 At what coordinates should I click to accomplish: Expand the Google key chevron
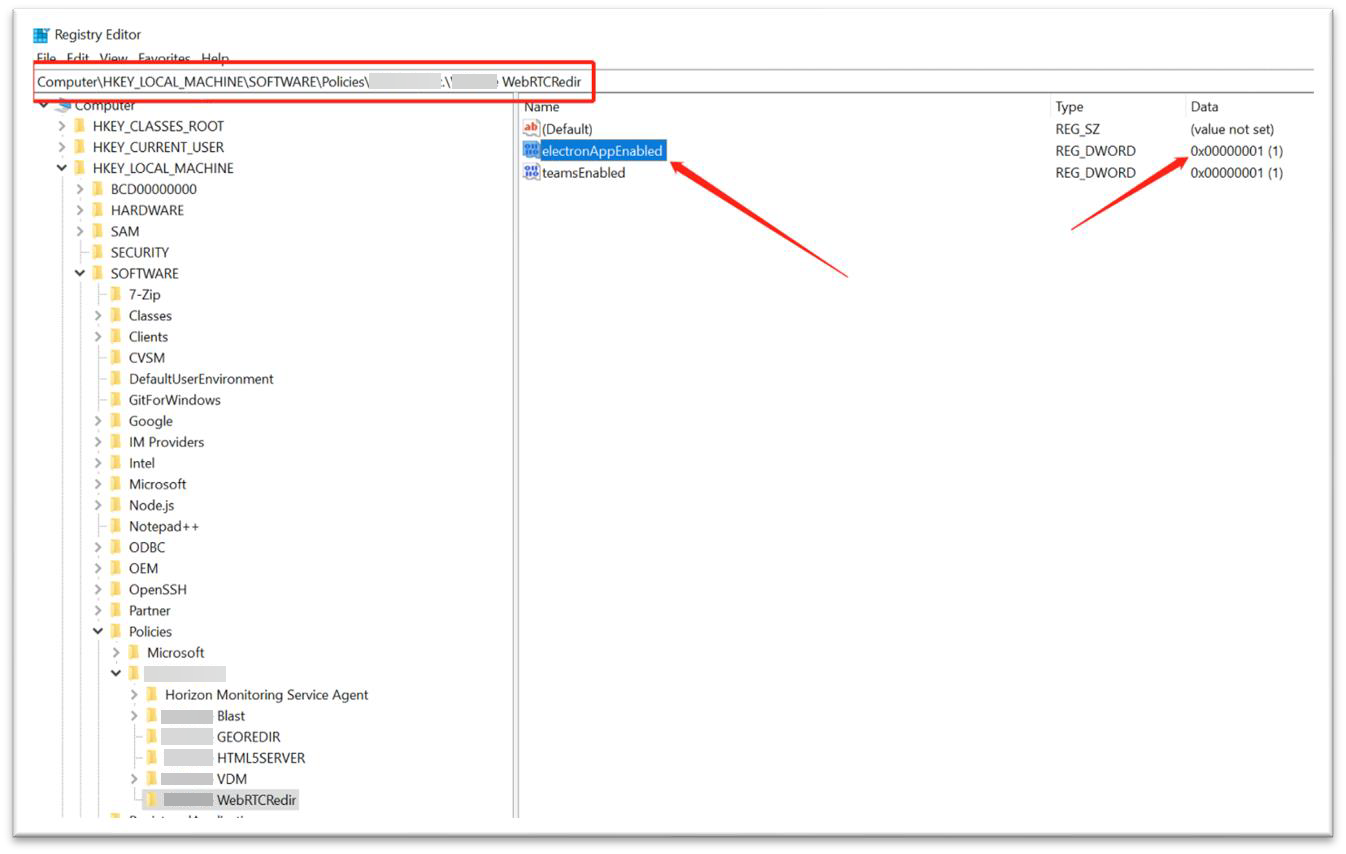point(98,422)
